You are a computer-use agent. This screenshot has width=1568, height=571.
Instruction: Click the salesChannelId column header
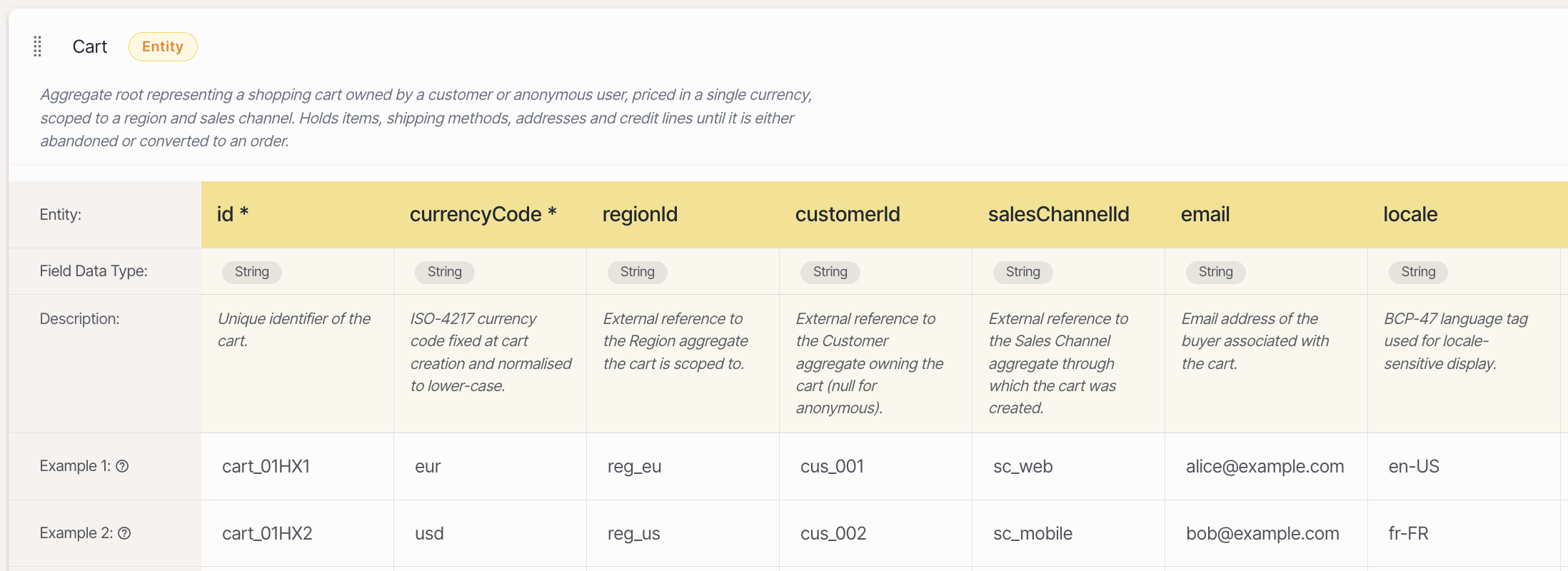(1058, 214)
